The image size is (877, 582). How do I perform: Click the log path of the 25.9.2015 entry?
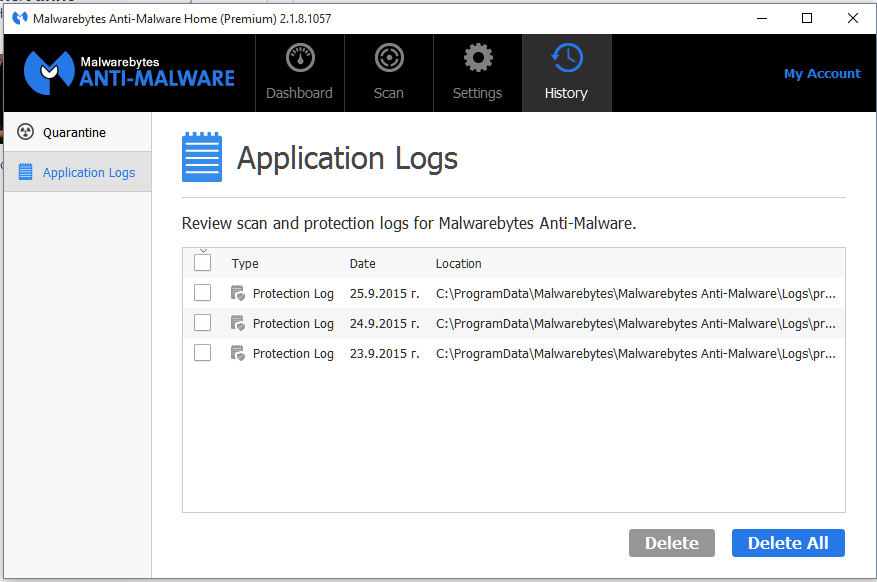(x=636, y=294)
